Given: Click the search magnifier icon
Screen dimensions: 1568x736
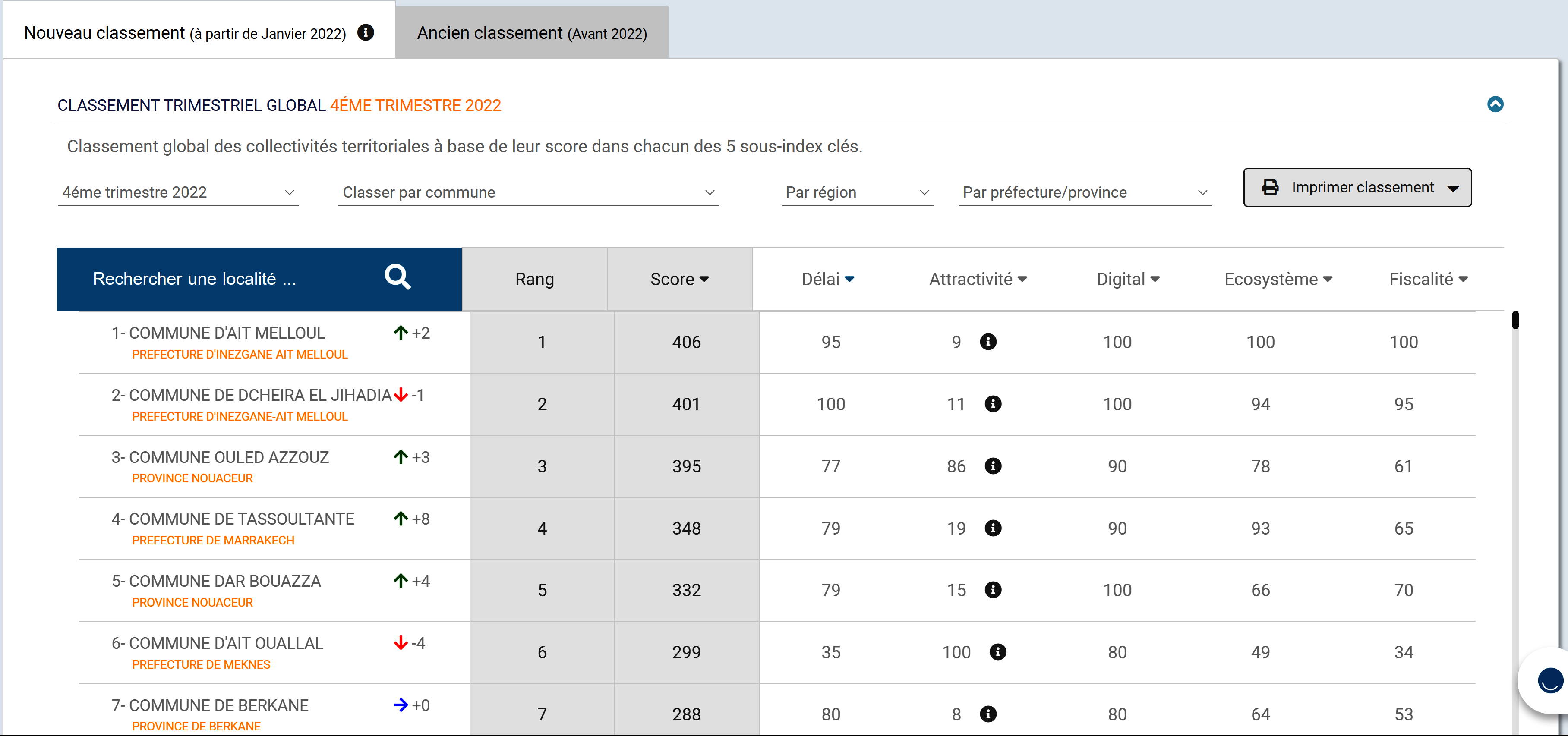Looking at the screenshot, I should [398, 277].
